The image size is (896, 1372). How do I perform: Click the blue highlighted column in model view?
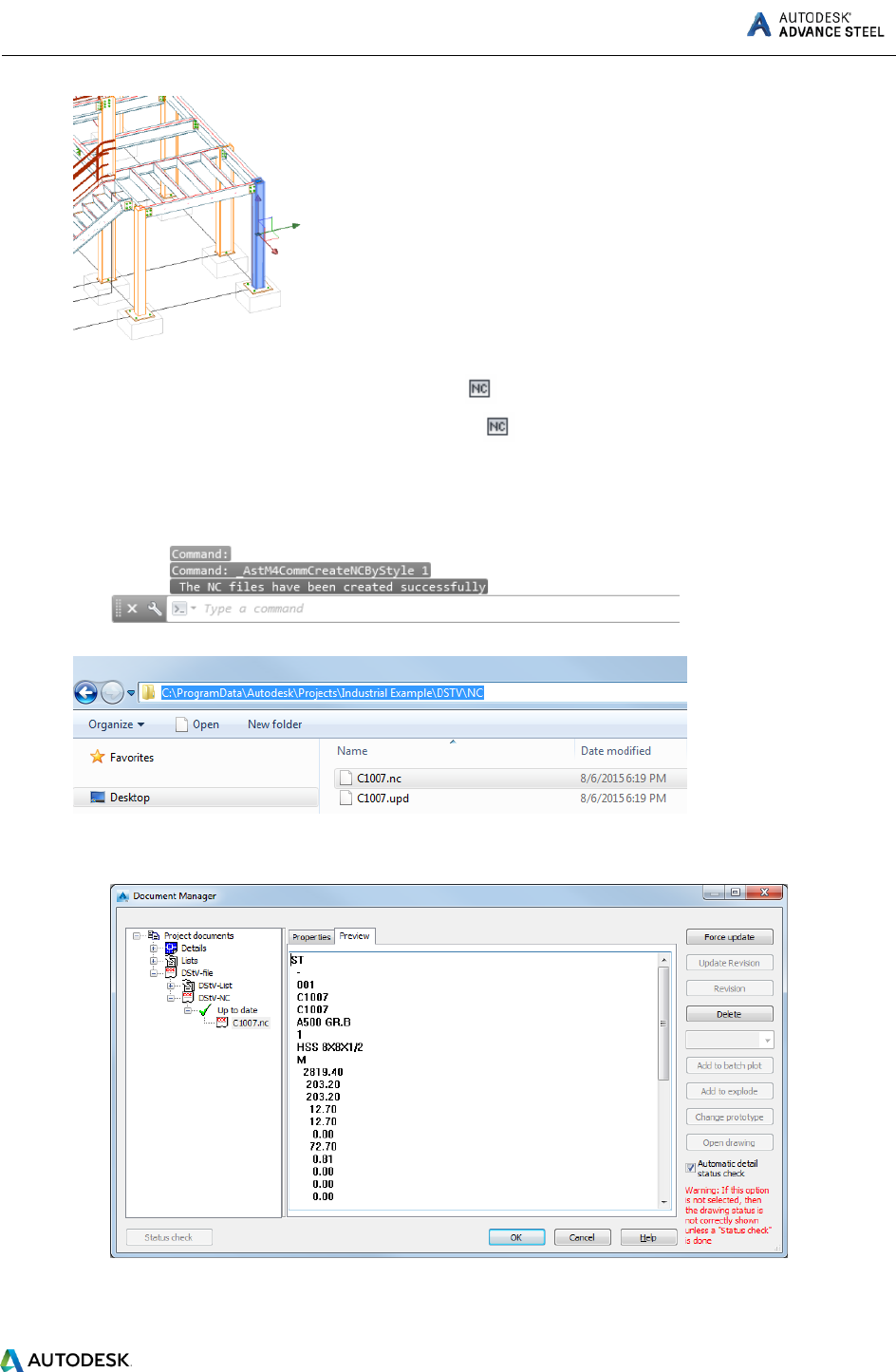(x=258, y=233)
